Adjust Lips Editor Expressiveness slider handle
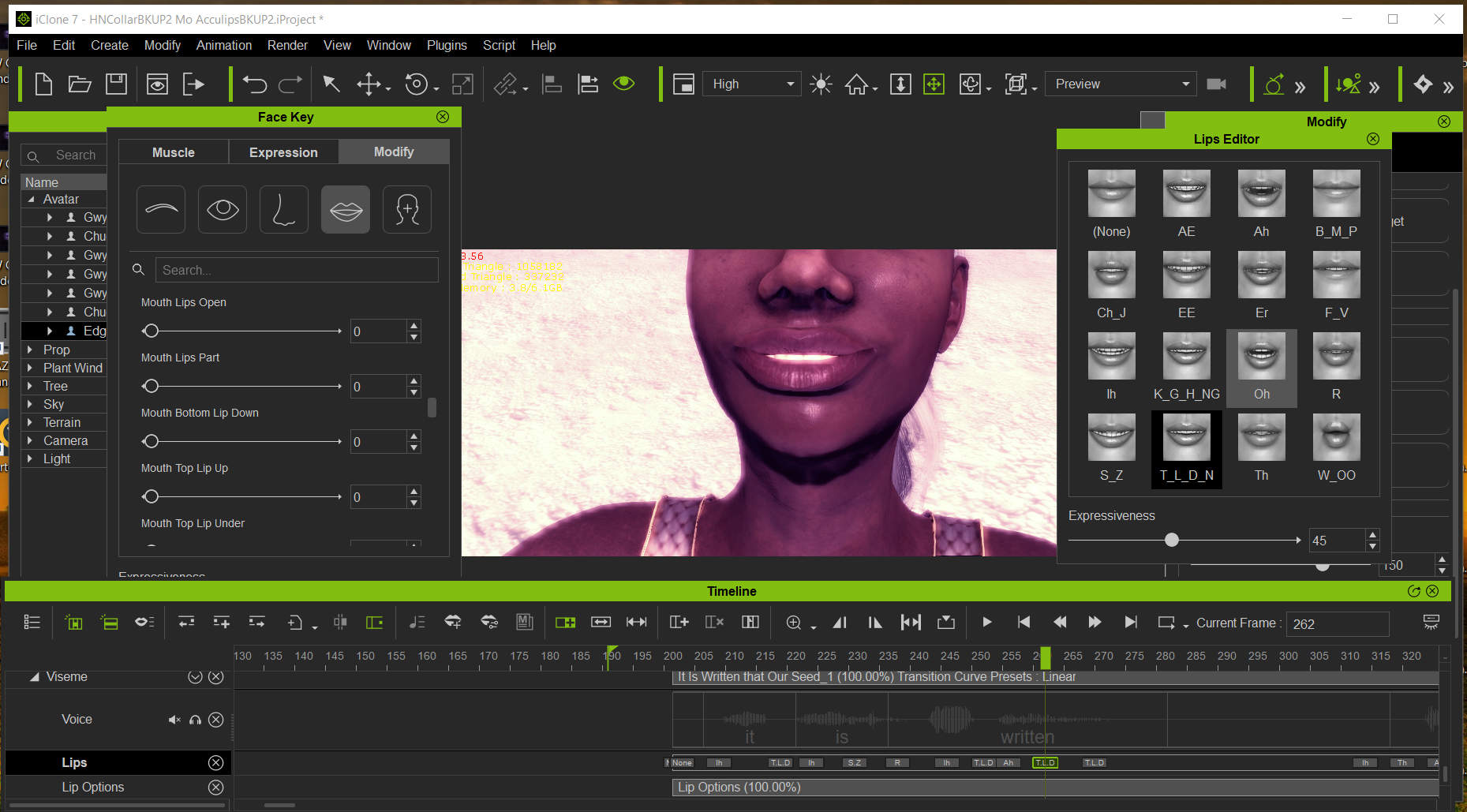This screenshot has height=812, width=1467. [x=1172, y=540]
